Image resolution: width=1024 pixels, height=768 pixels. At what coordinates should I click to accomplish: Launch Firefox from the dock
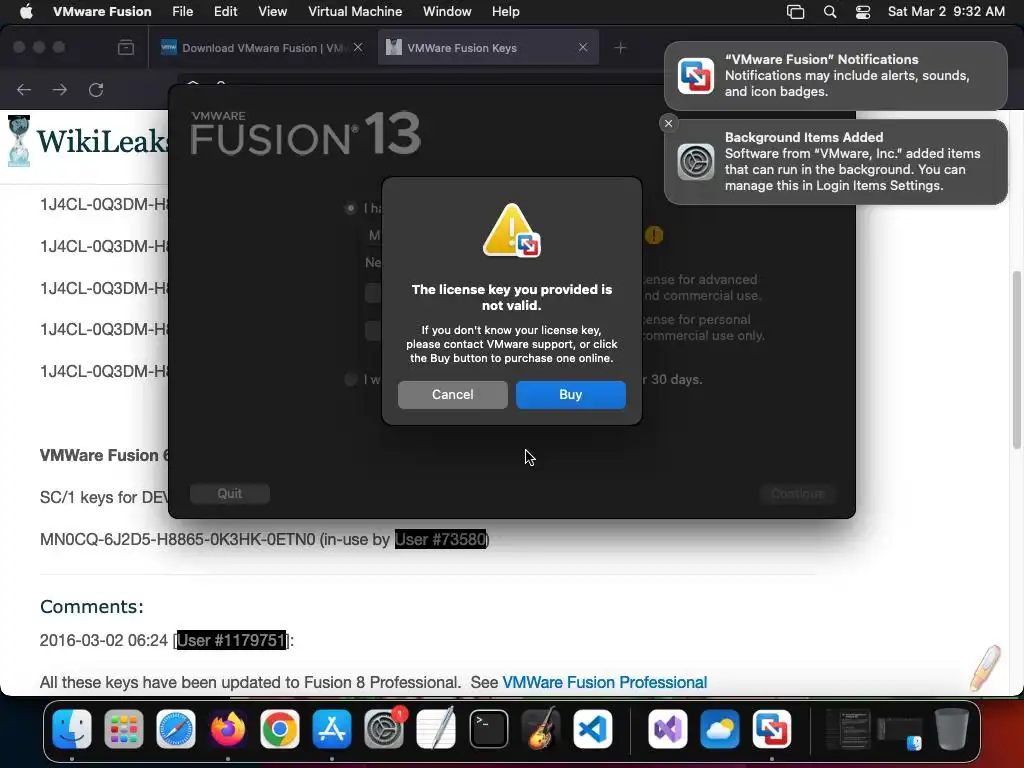pyautogui.click(x=228, y=729)
